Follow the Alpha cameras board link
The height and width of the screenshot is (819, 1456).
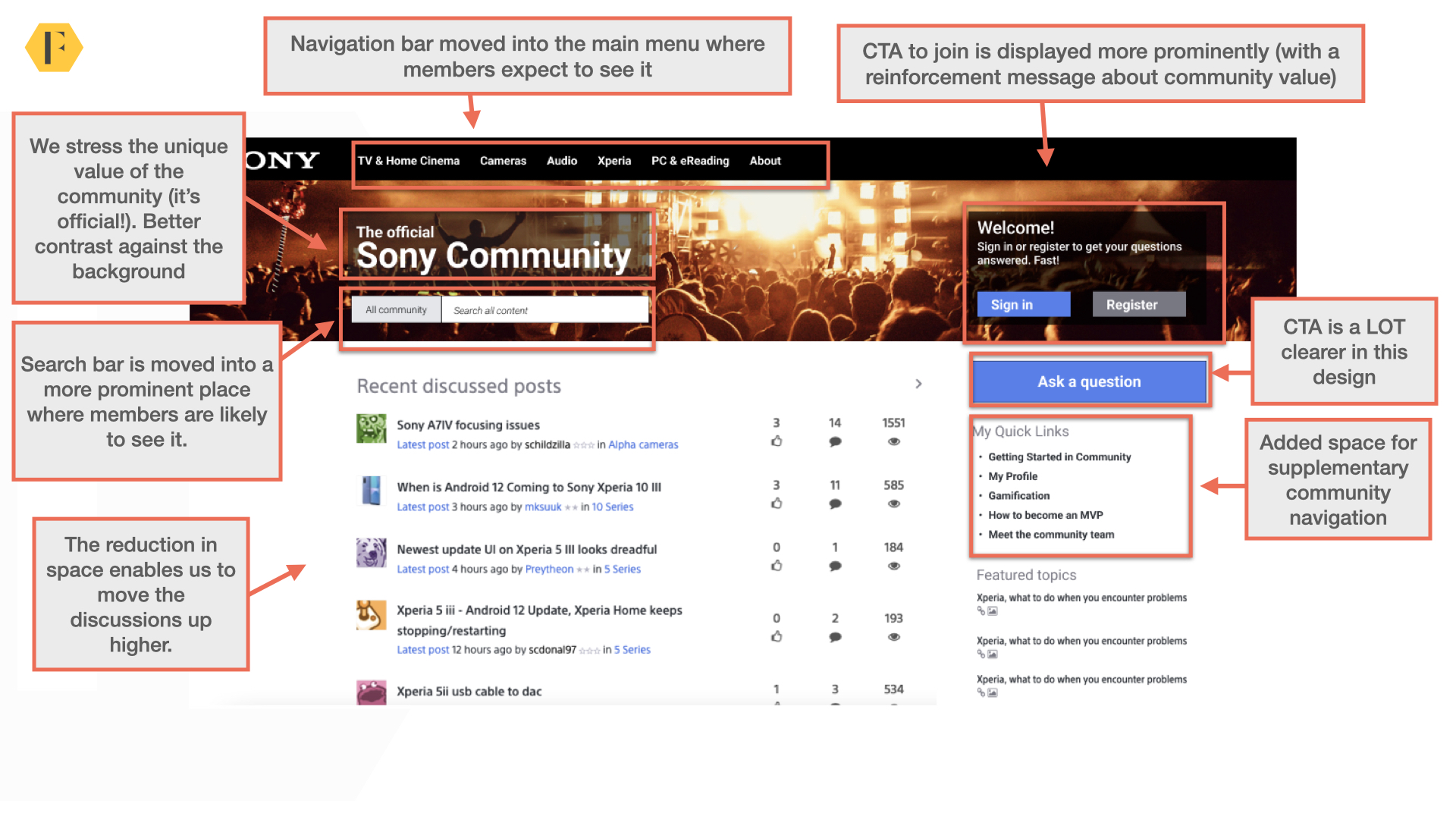coord(642,444)
